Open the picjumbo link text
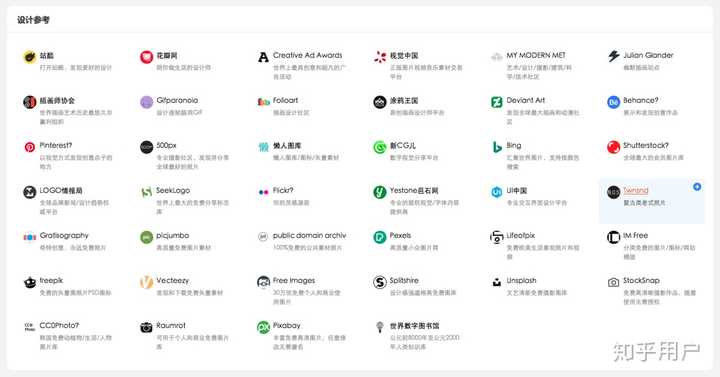Screen dimensions: 720x377 (172, 236)
